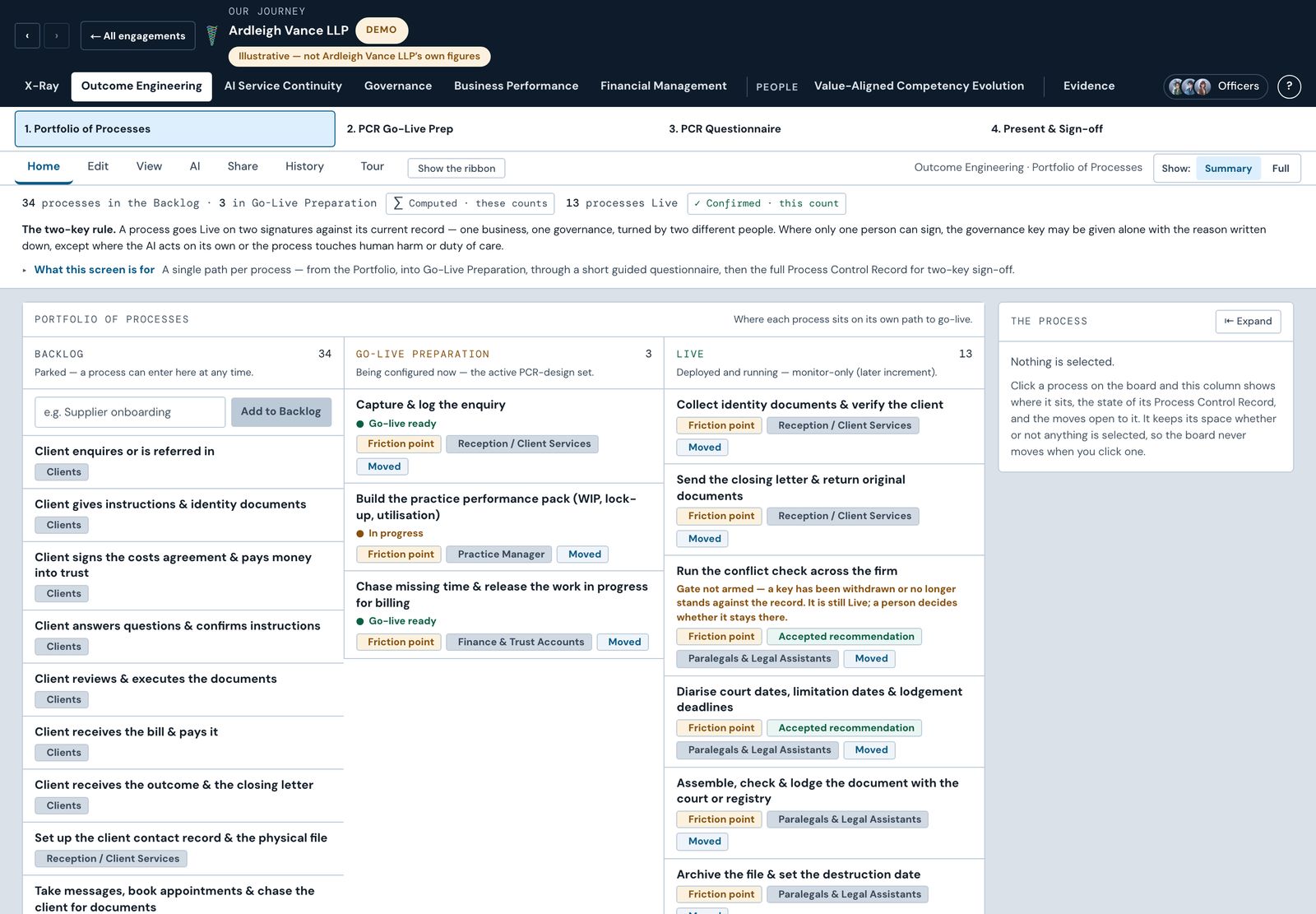Click the Confirmed this count badge
The image size is (1316, 914).
point(767,203)
